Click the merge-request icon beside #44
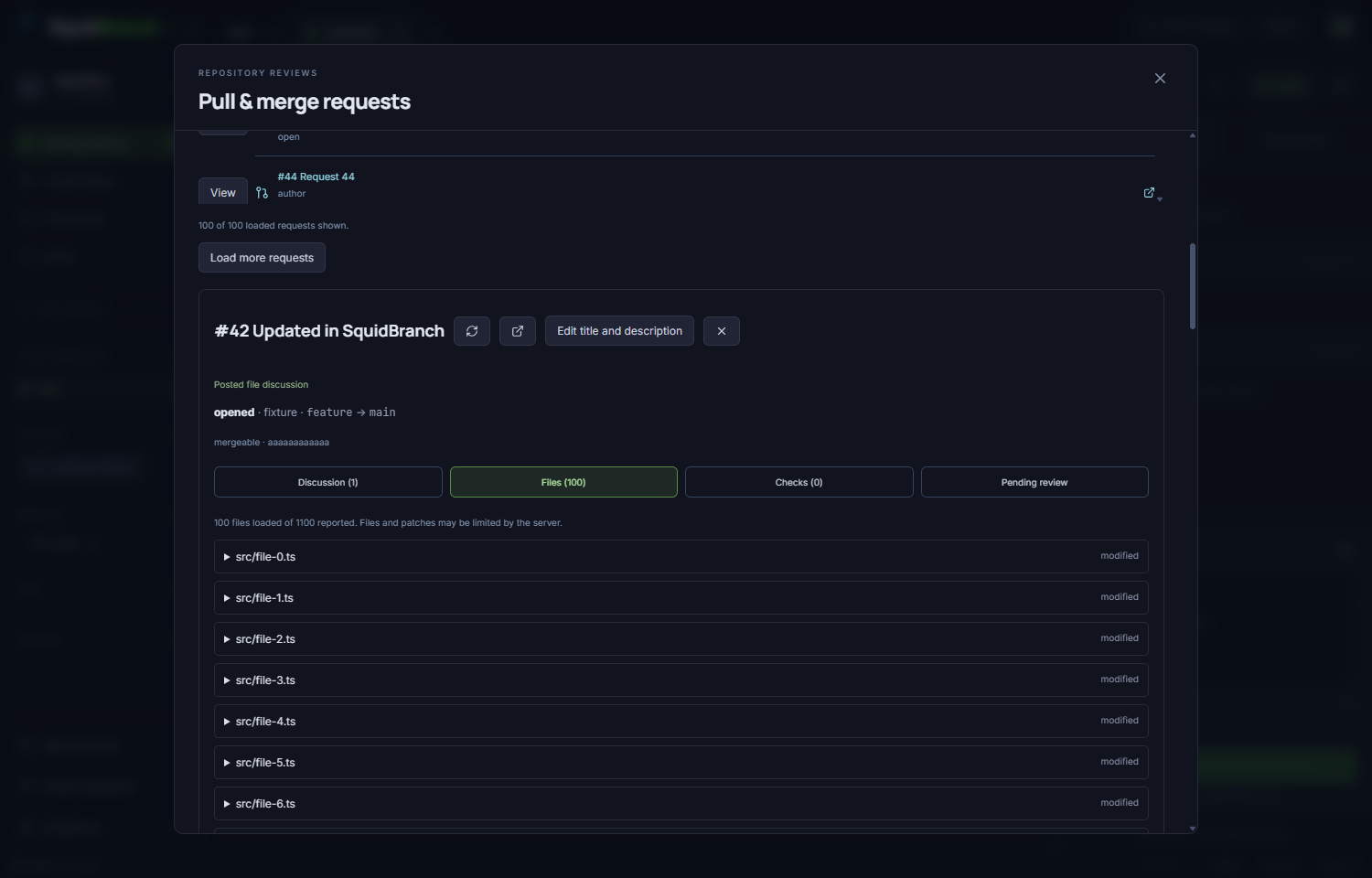Viewport: 1372px width, 878px height. click(262, 193)
